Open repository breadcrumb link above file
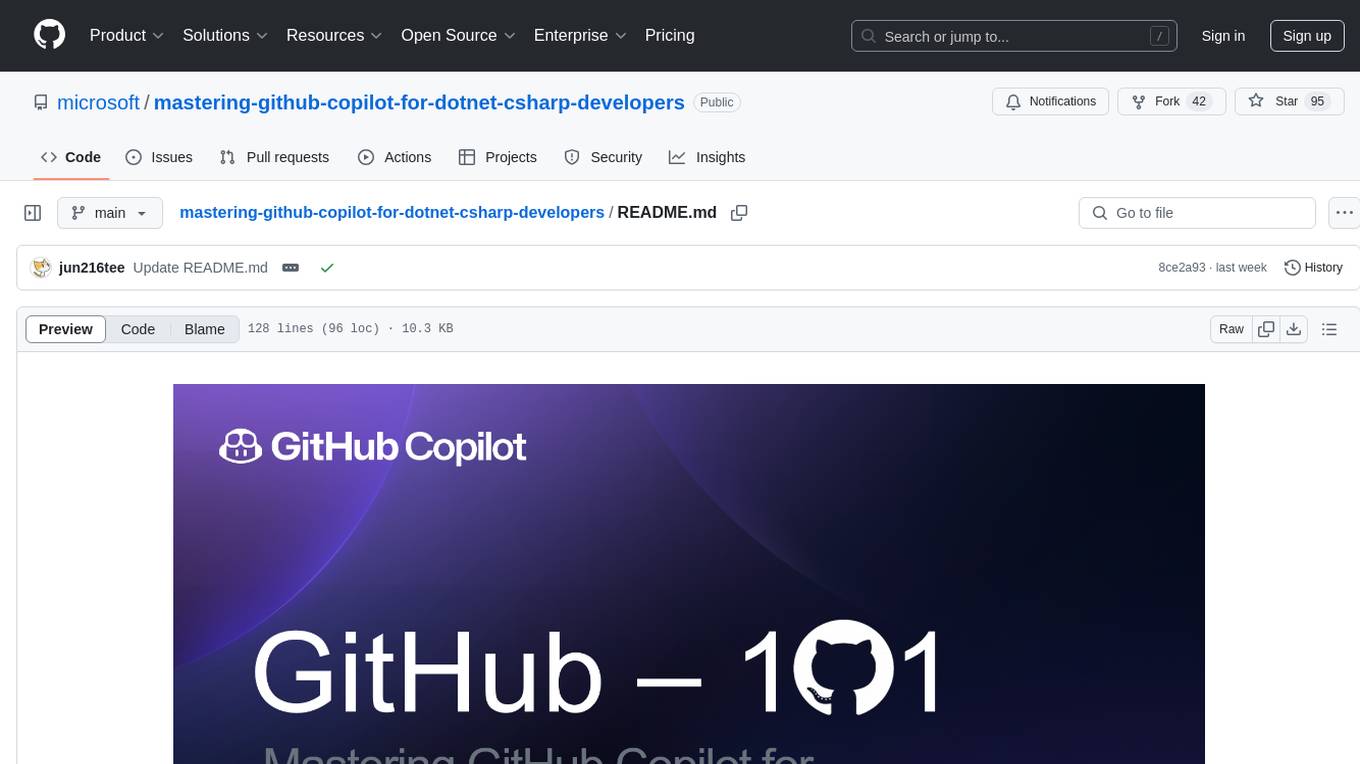Screen dimensions: 1360x764 tap(392, 212)
